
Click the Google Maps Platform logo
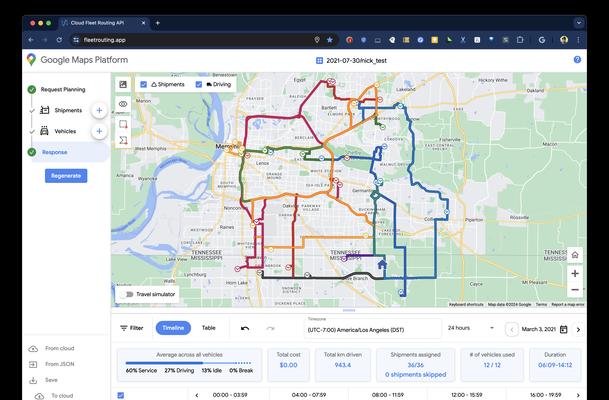[x=31, y=60]
